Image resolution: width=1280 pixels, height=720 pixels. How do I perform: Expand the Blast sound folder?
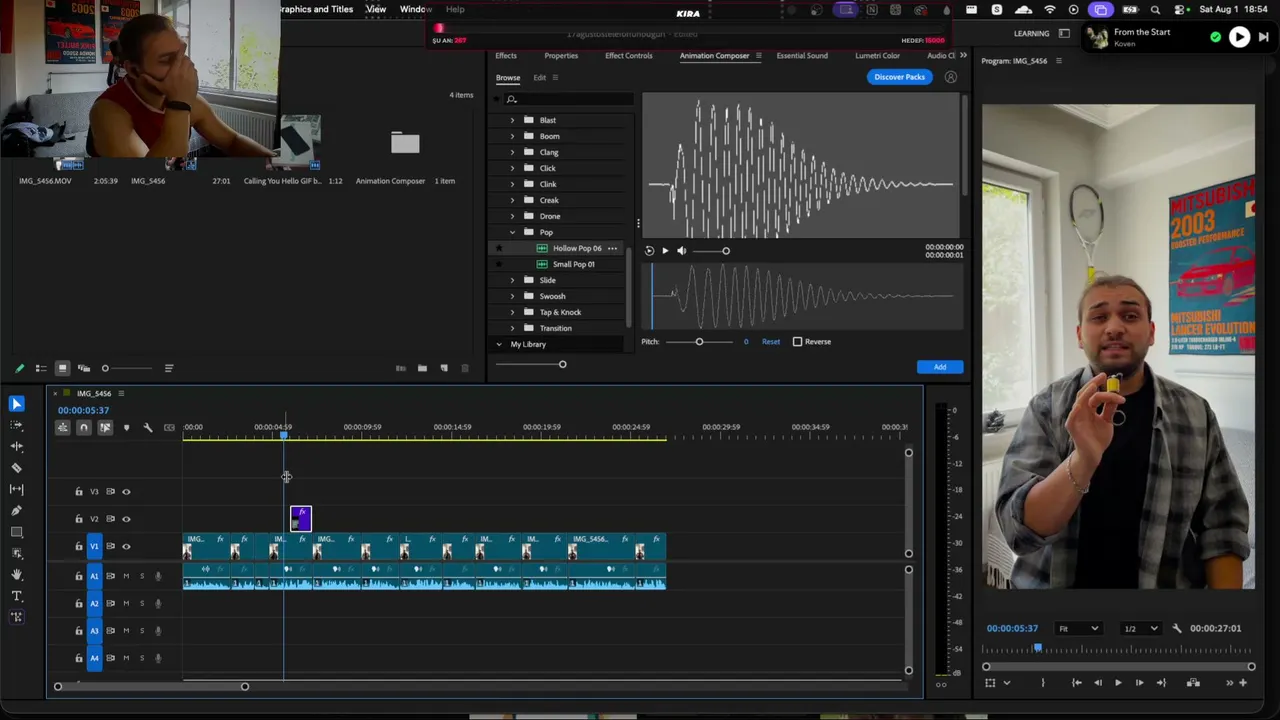coord(513,120)
